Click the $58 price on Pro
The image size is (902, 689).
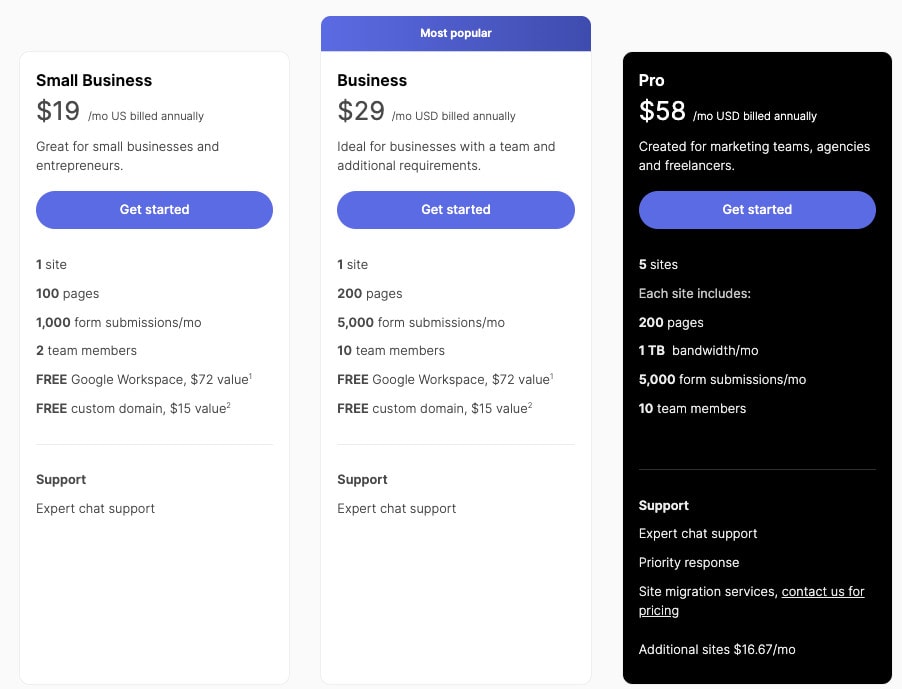click(x=661, y=111)
